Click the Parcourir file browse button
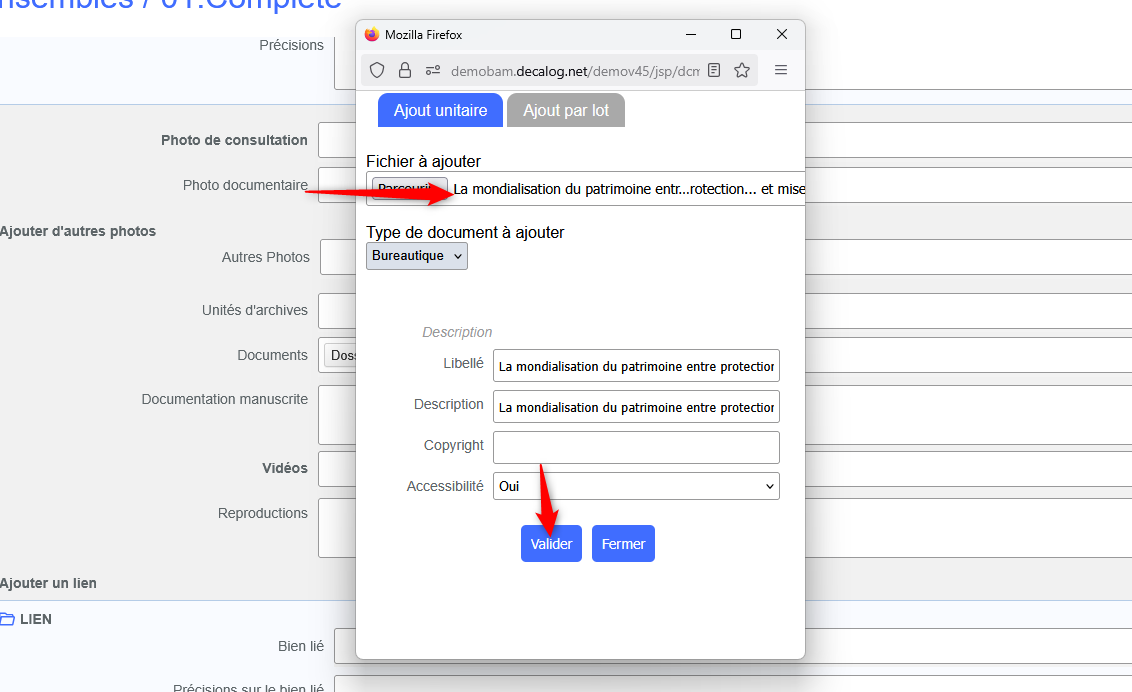1132x692 pixels. tap(409, 189)
